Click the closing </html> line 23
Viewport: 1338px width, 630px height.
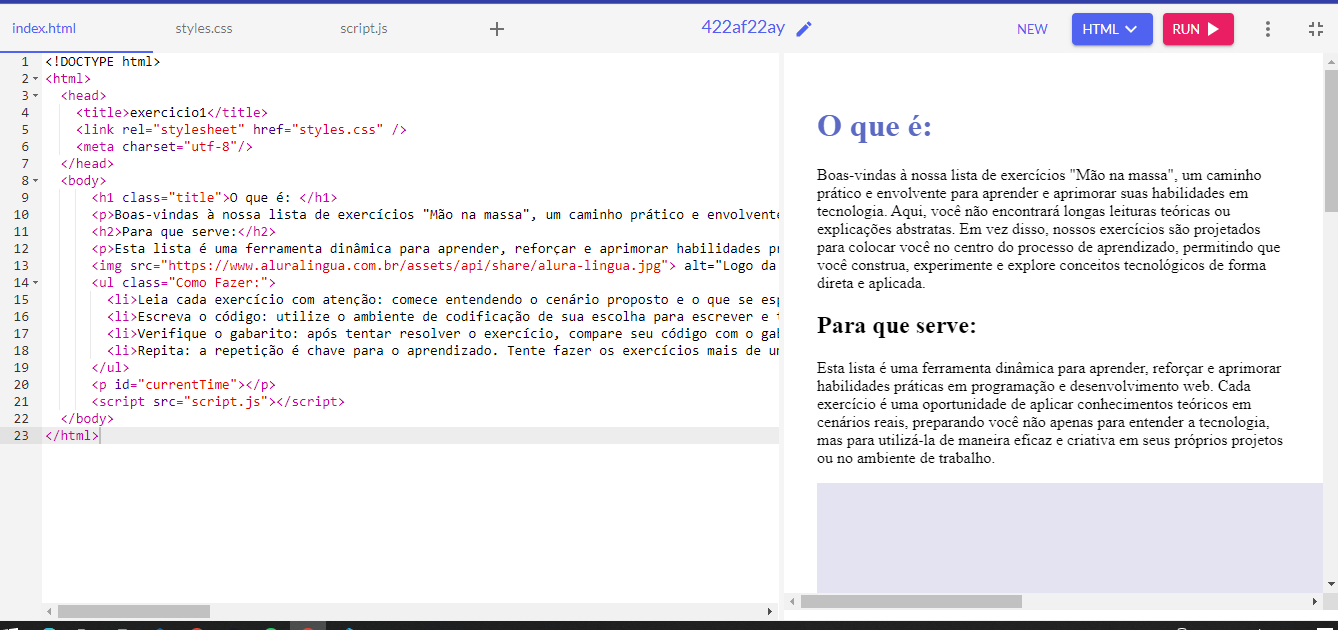[72, 436]
